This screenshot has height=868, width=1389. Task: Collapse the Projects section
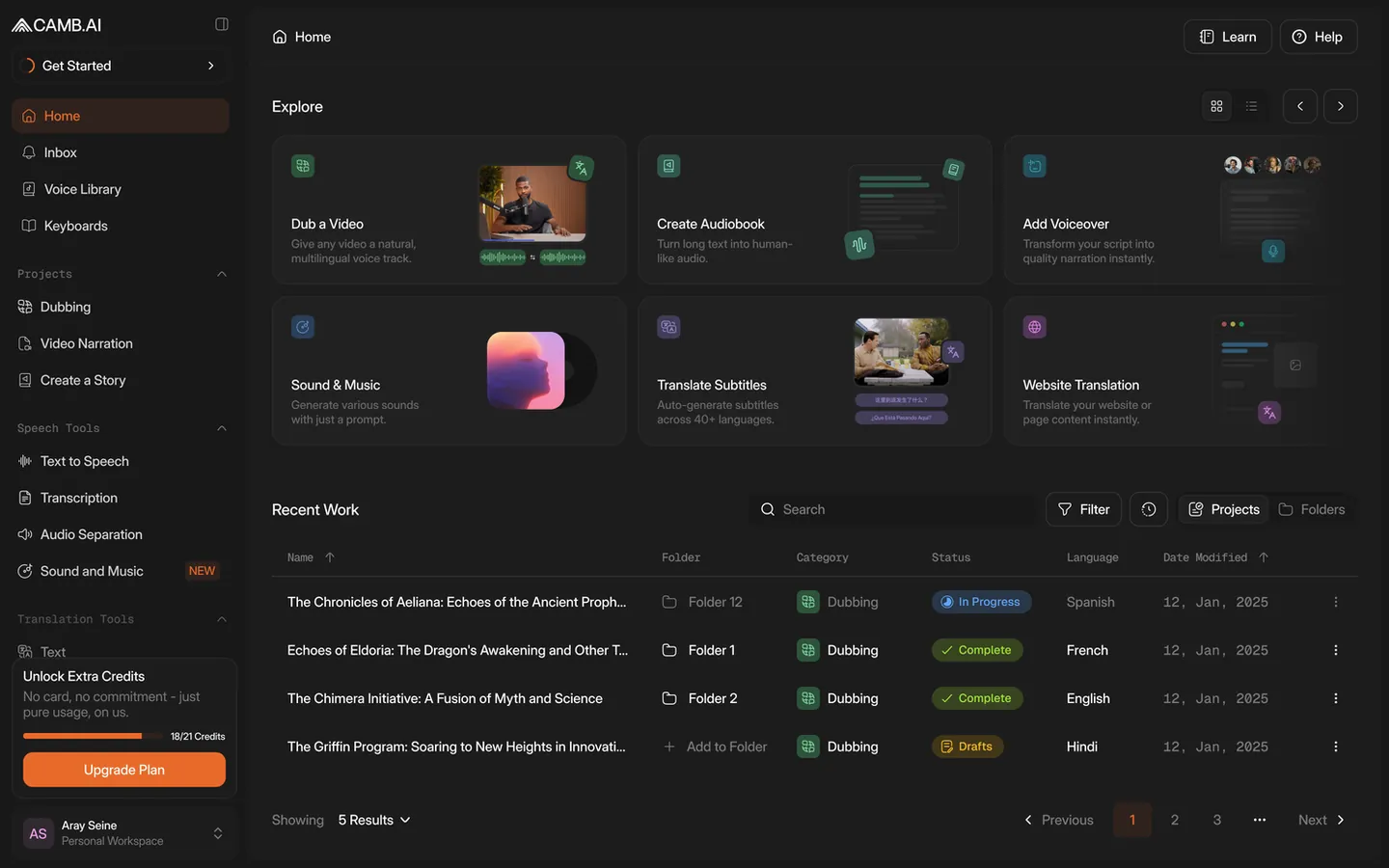pyautogui.click(x=222, y=274)
